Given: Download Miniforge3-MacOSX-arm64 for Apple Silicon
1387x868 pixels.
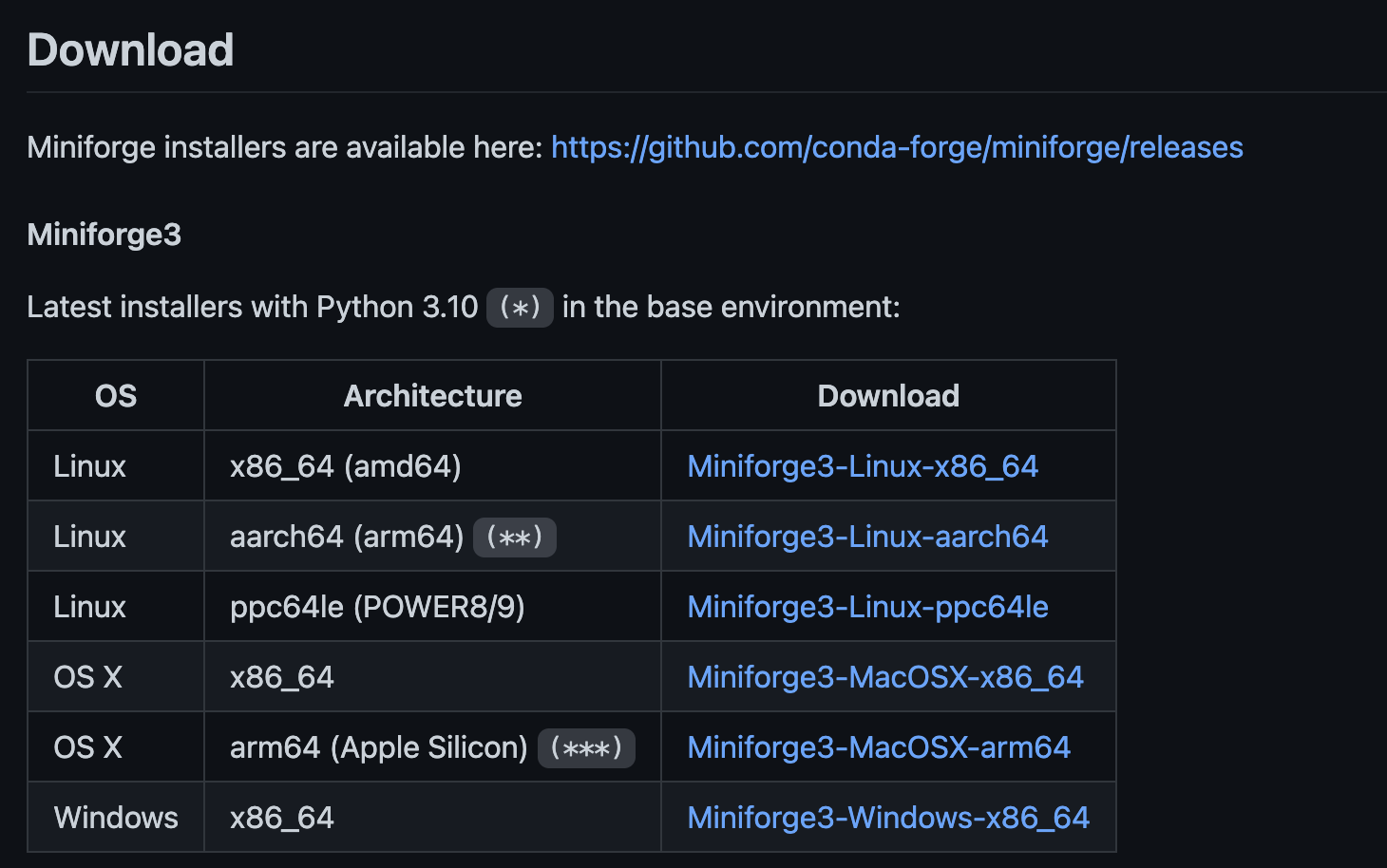Looking at the screenshot, I should 879,747.
